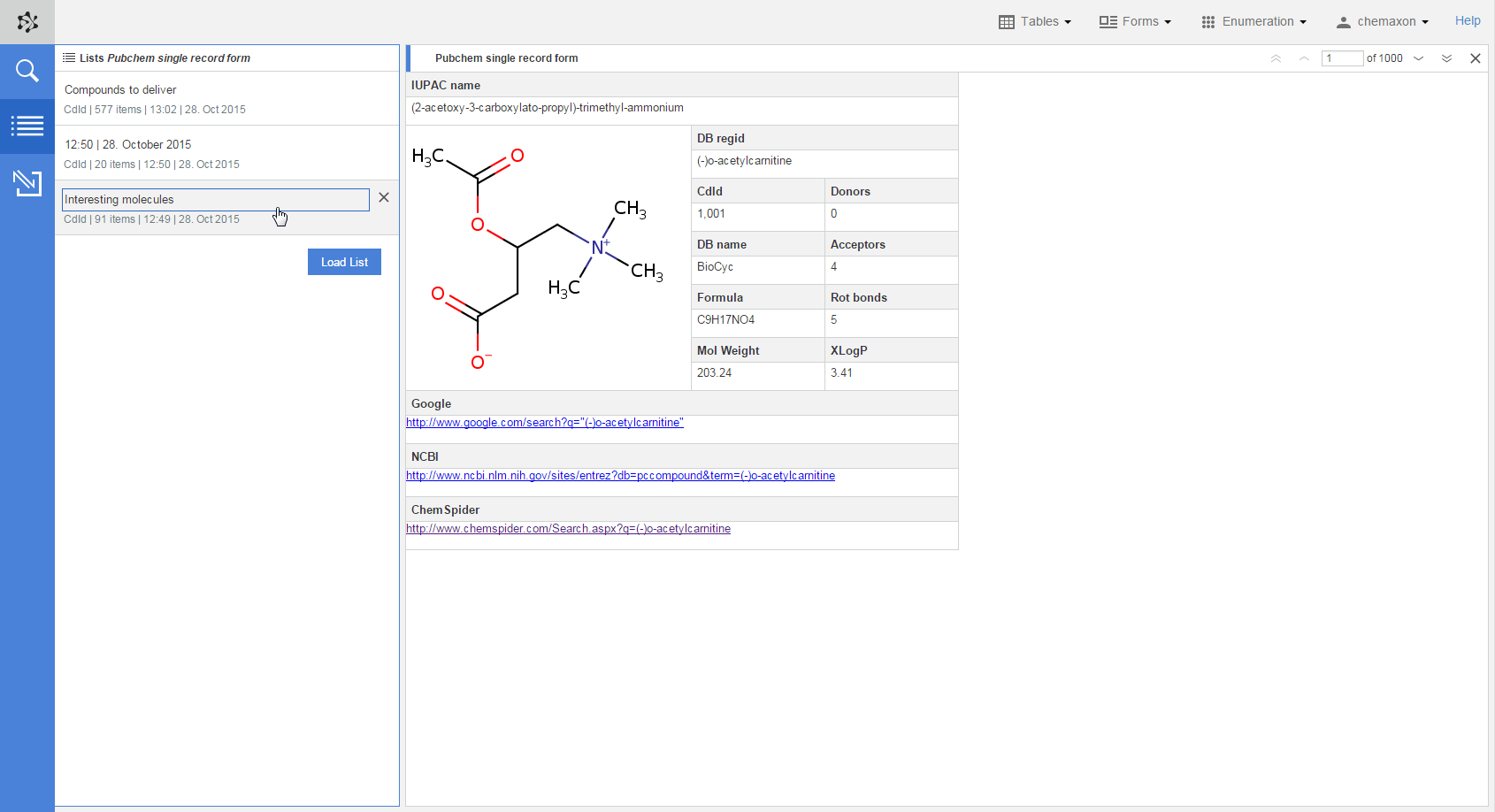
Task: Expand the Forms dropdown menu
Action: click(1135, 21)
